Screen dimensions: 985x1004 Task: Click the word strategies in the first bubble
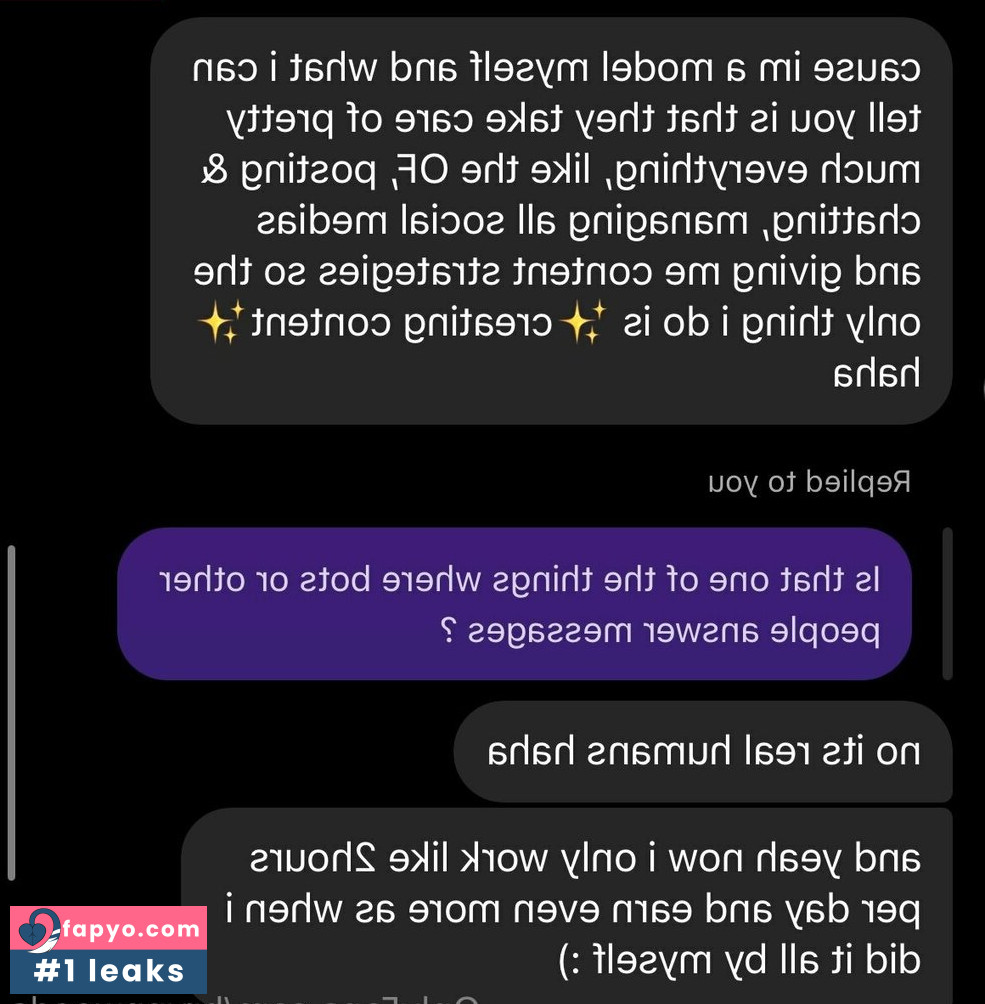pos(411,273)
